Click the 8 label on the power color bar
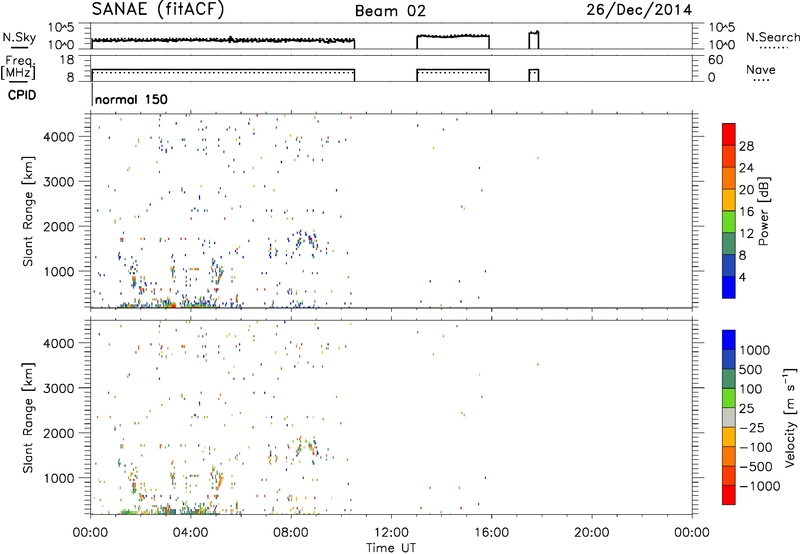Screen dimensions: 800x554 (743, 256)
